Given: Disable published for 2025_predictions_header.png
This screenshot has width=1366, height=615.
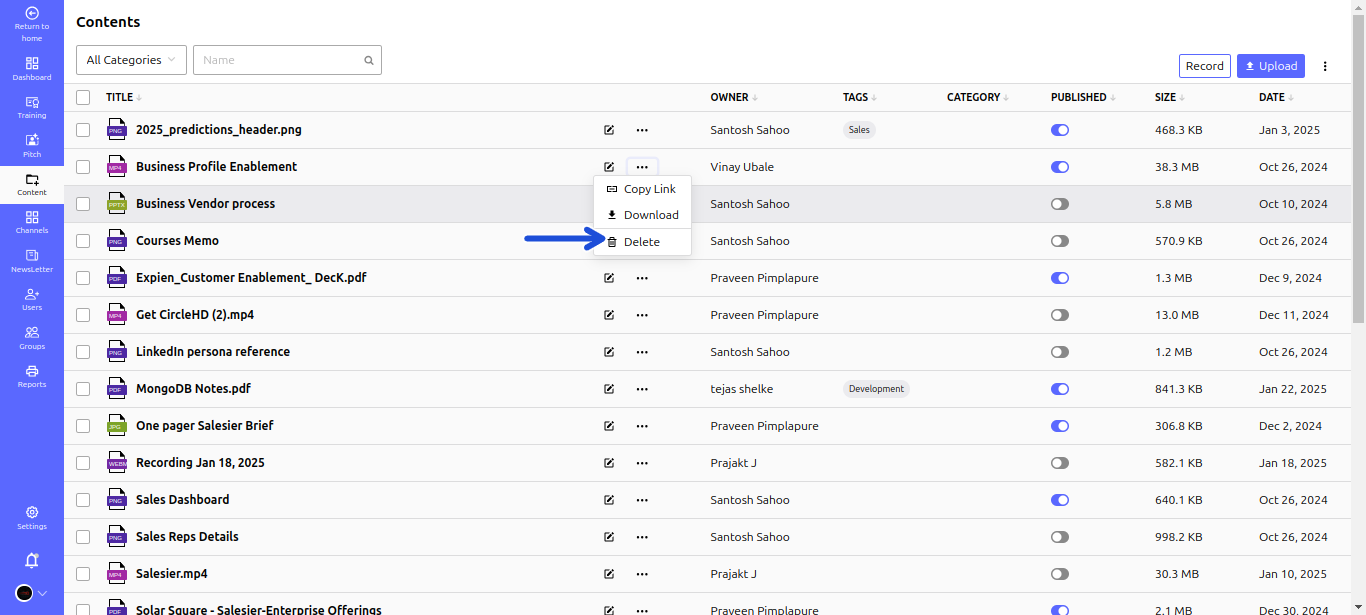Looking at the screenshot, I should 1060,130.
